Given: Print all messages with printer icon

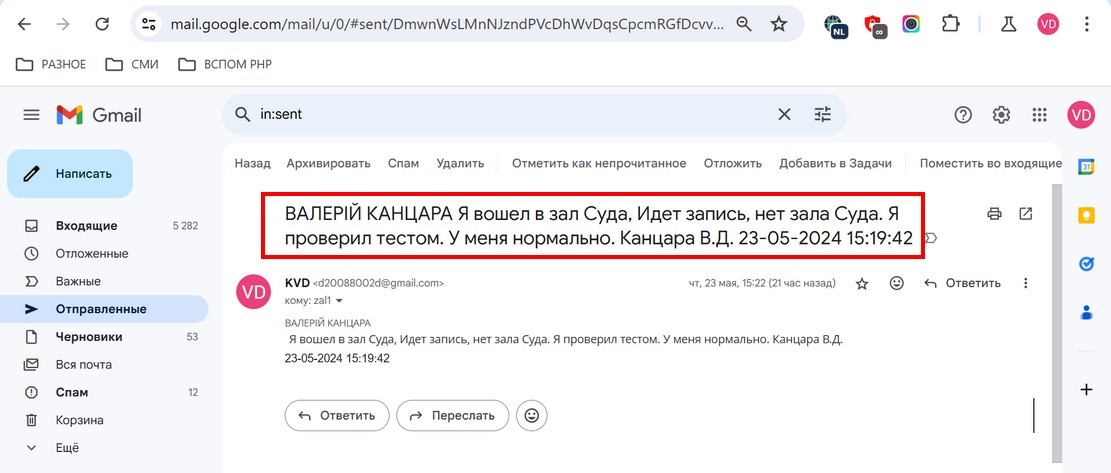Looking at the screenshot, I should [x=995, y=213].
